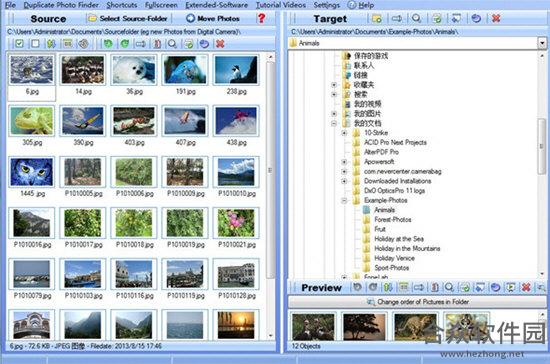550x364 pixels.
Task: Click blue globe icon in Source toolbar
Action: click(204, 44)
